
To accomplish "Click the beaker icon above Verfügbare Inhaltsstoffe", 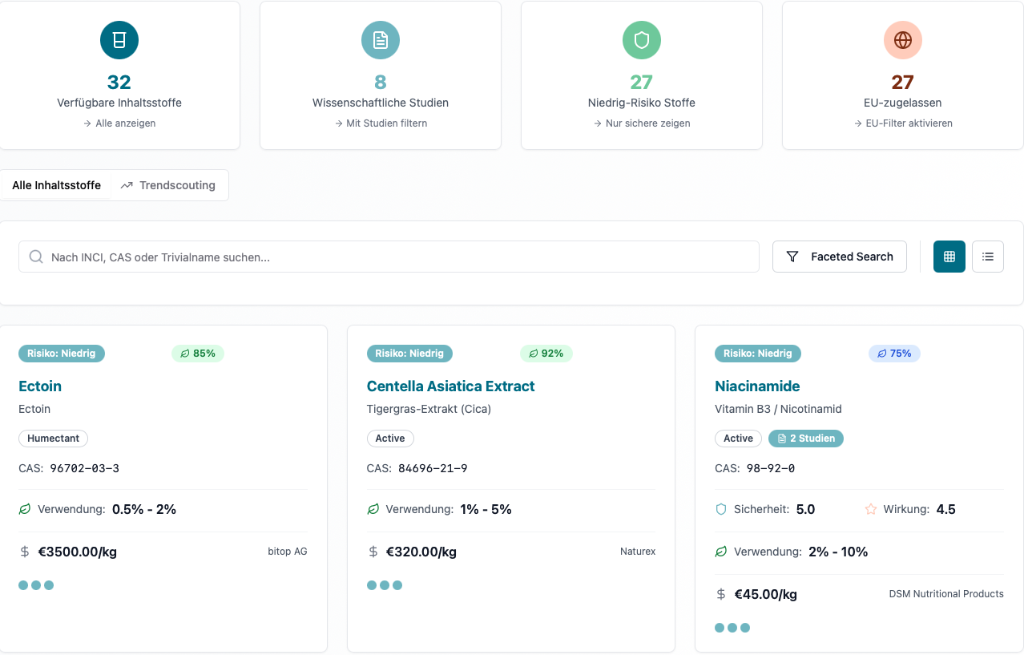I will (119, 40).
